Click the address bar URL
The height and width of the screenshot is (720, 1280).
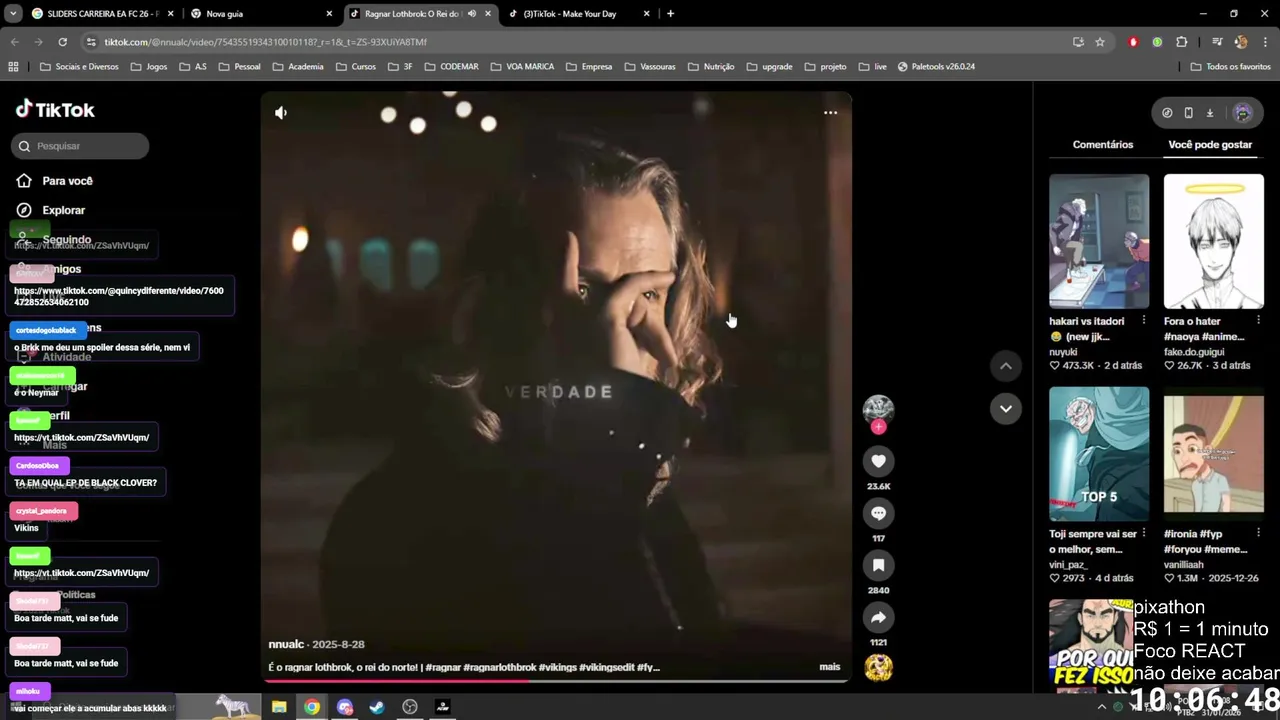pyautogui.click(x=265, y=42)
